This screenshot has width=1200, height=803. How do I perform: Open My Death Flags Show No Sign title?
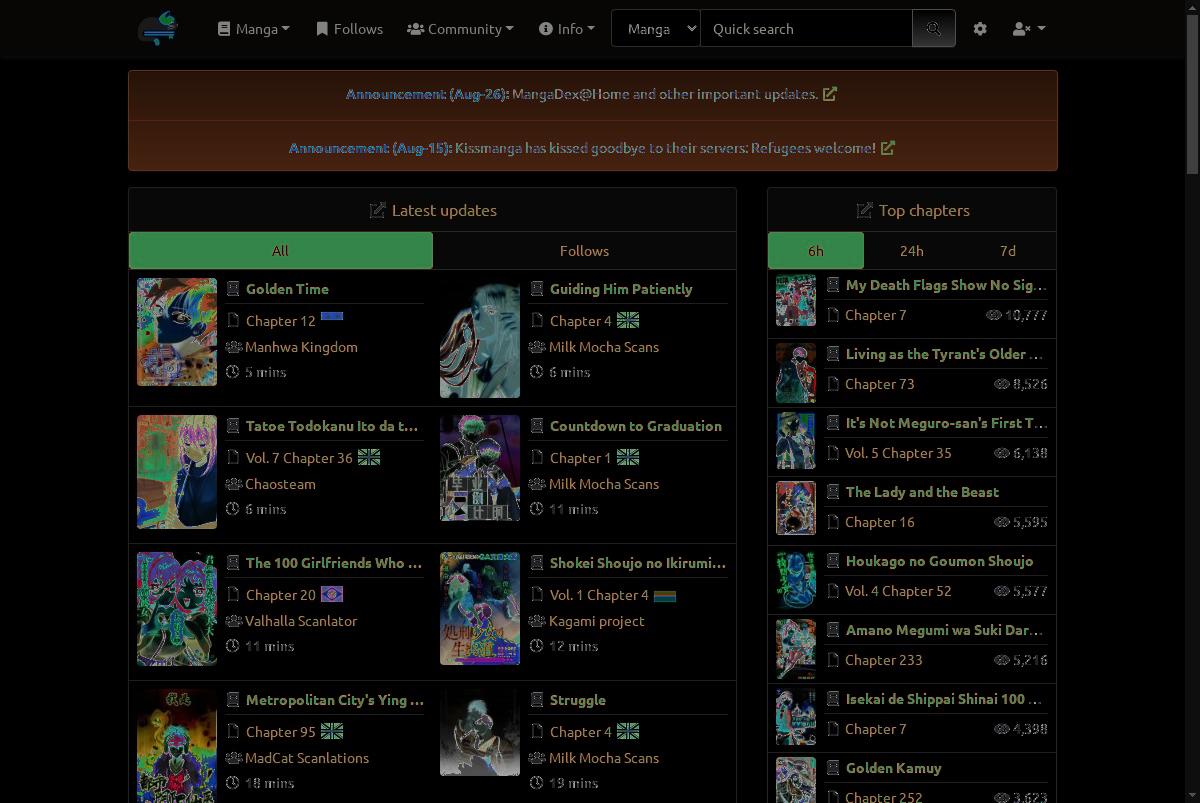(946, 285)
